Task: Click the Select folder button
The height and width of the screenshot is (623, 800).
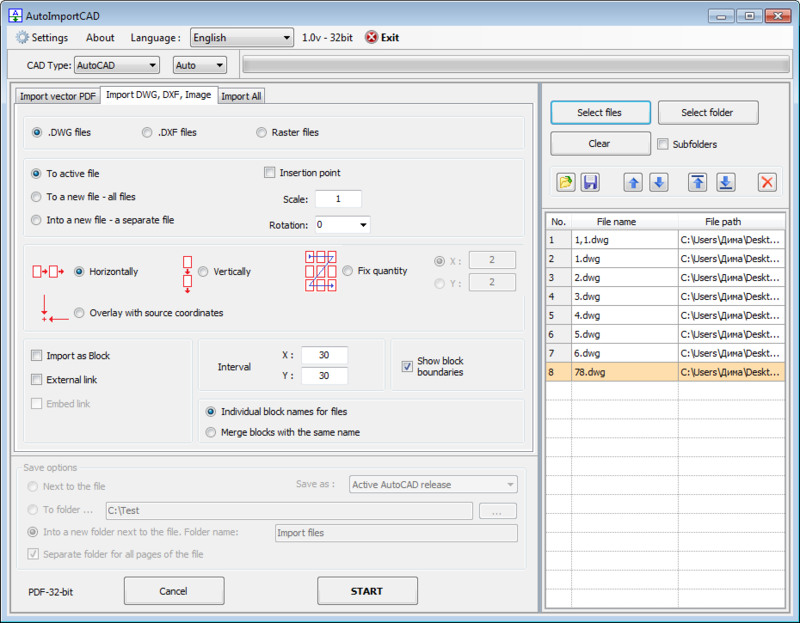Action: (707, 113)
